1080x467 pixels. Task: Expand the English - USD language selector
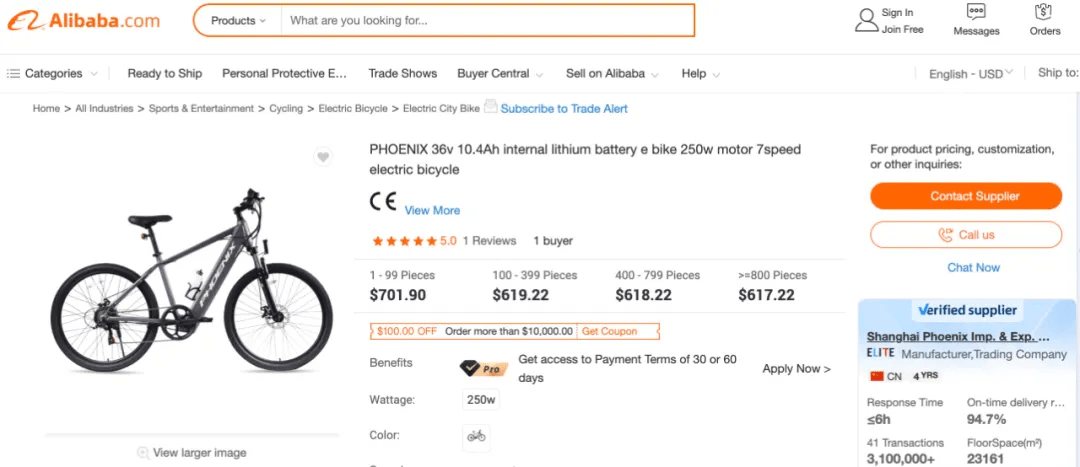point(970,74)
